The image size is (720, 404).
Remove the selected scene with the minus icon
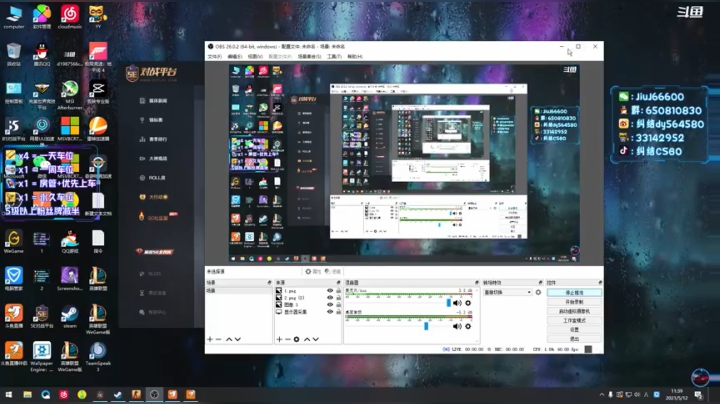tap(219, 339)
